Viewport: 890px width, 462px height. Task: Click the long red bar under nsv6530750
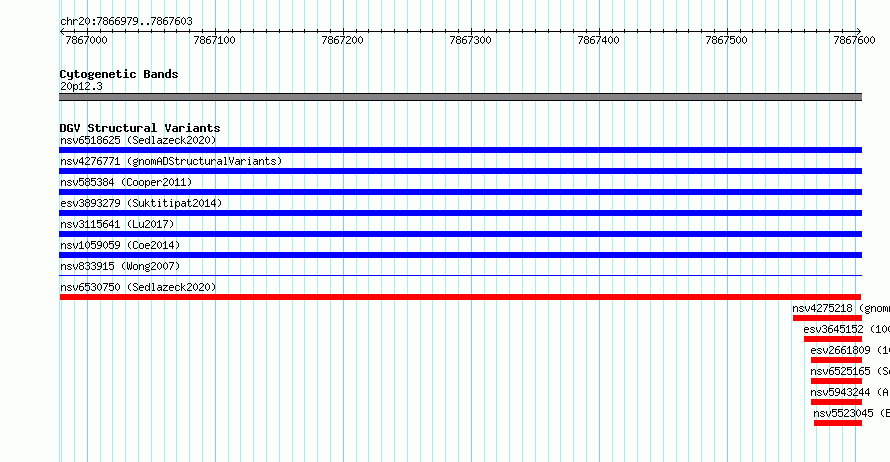point(460,297)
